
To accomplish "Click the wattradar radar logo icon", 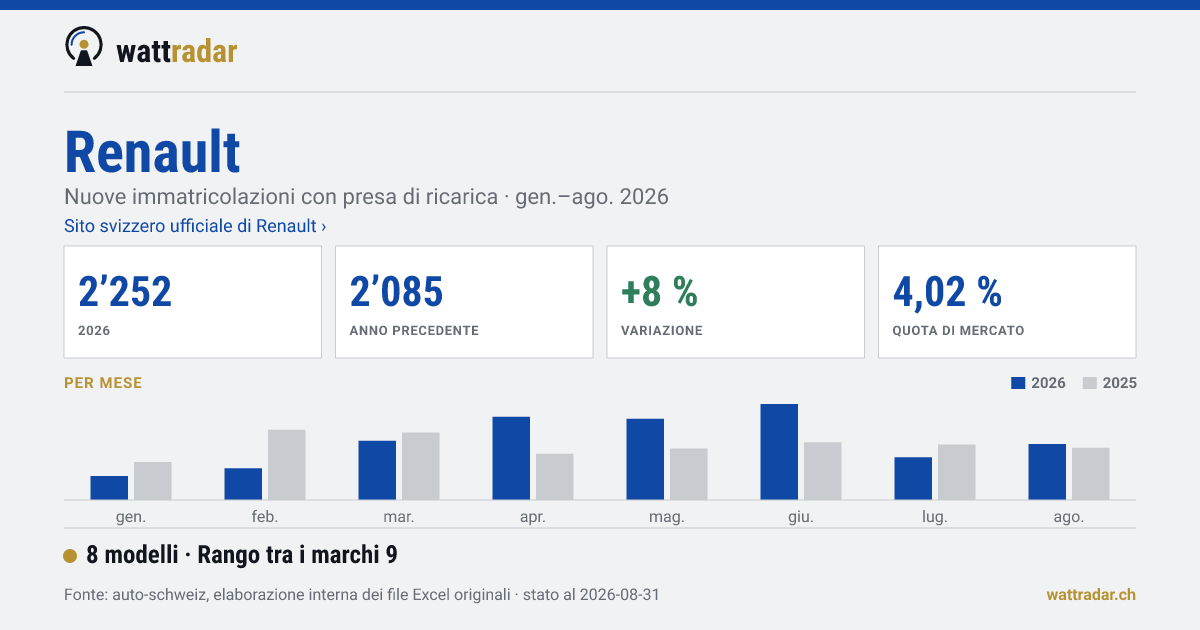I will pos(84,46).
